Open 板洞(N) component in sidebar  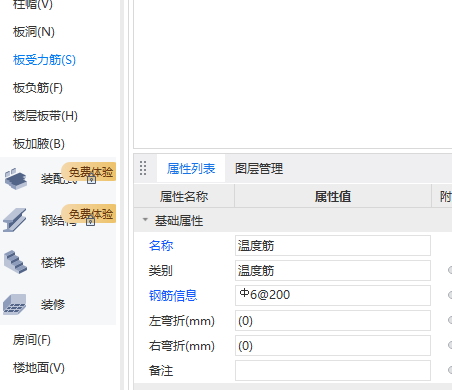[x=34, y=32]
